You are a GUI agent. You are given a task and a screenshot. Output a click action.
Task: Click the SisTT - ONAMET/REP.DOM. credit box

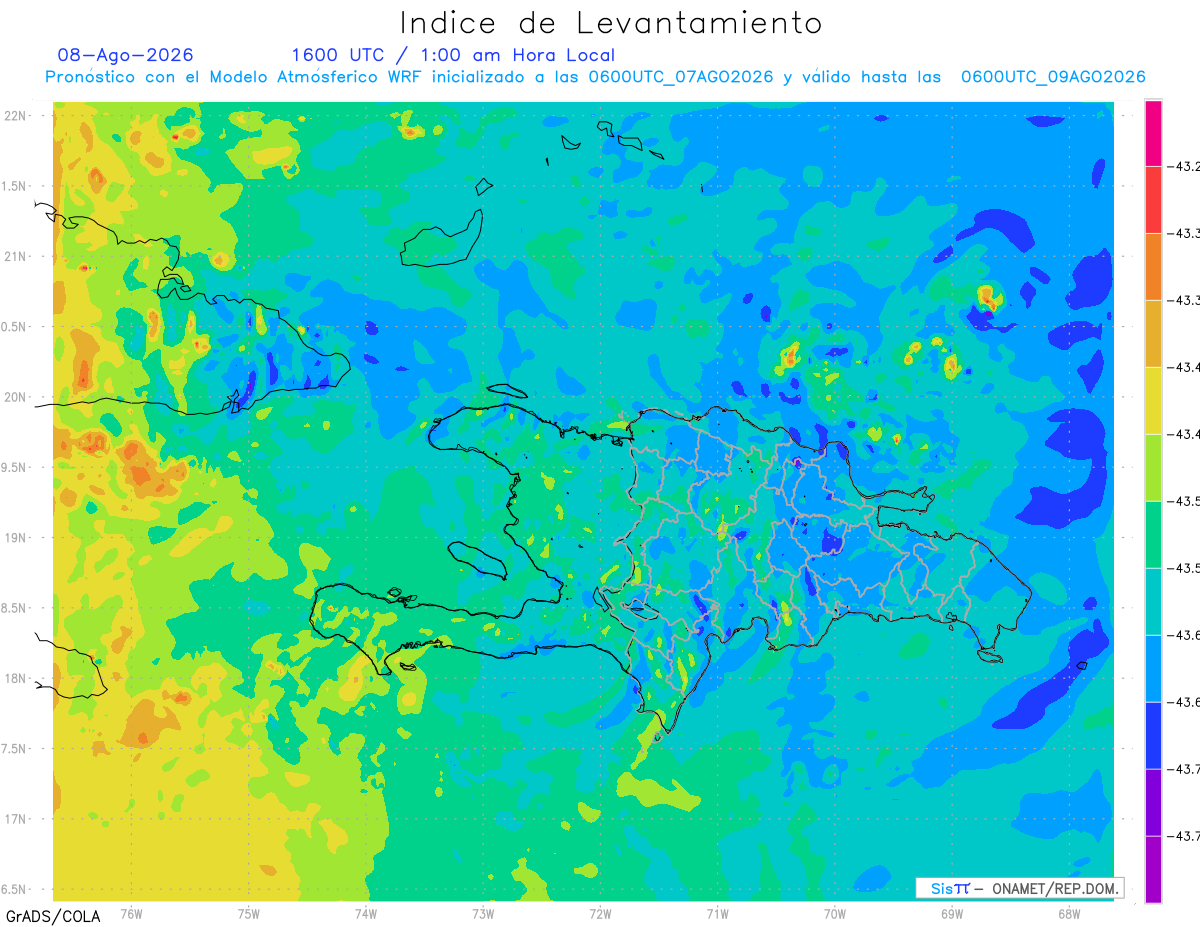pyautogui.click(x=1019, y=888)
